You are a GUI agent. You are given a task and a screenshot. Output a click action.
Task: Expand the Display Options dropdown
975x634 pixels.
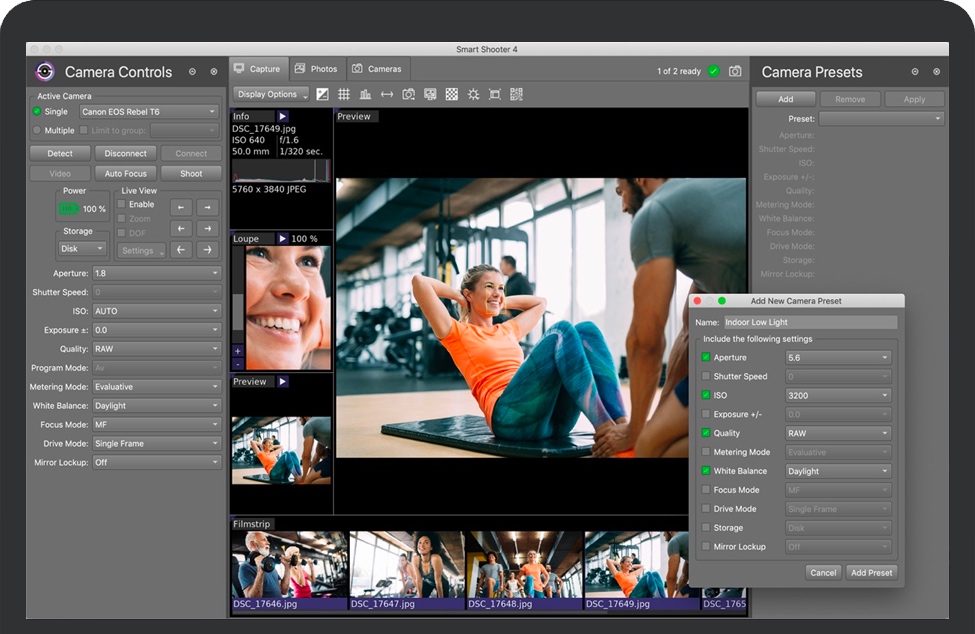[x=271, y=94]
